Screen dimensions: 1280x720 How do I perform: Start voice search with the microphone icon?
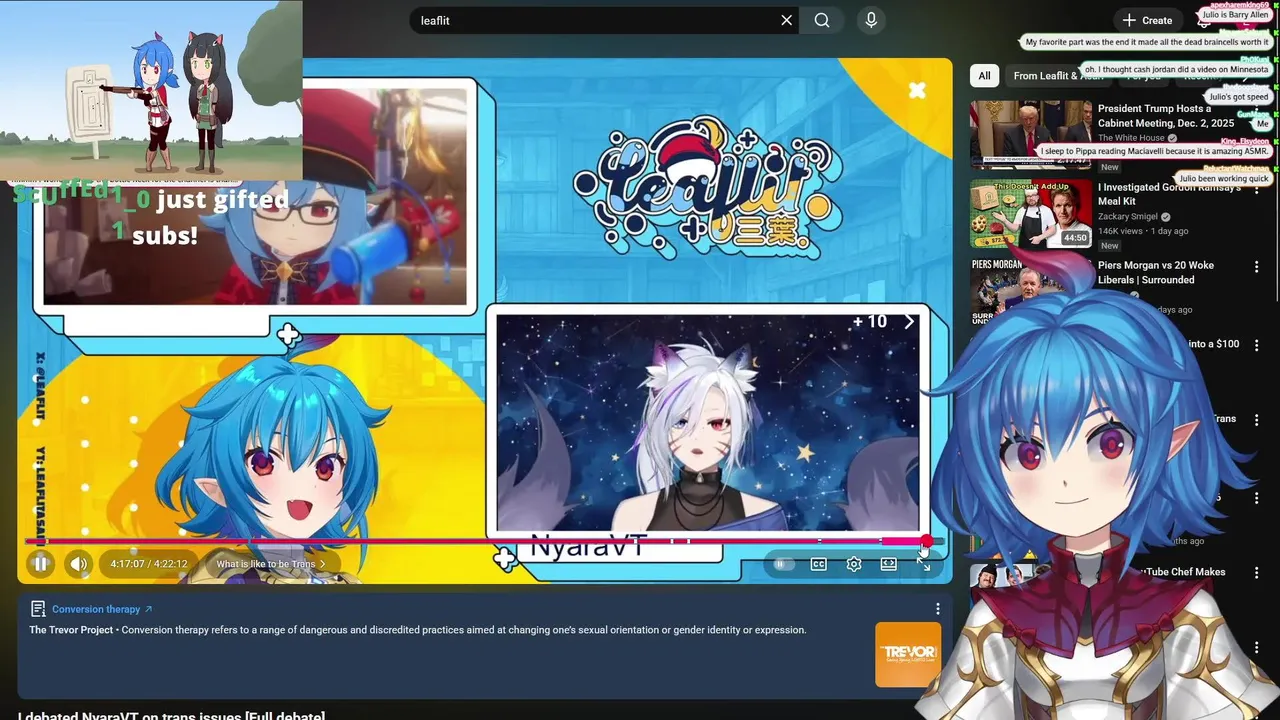[871, 20]
